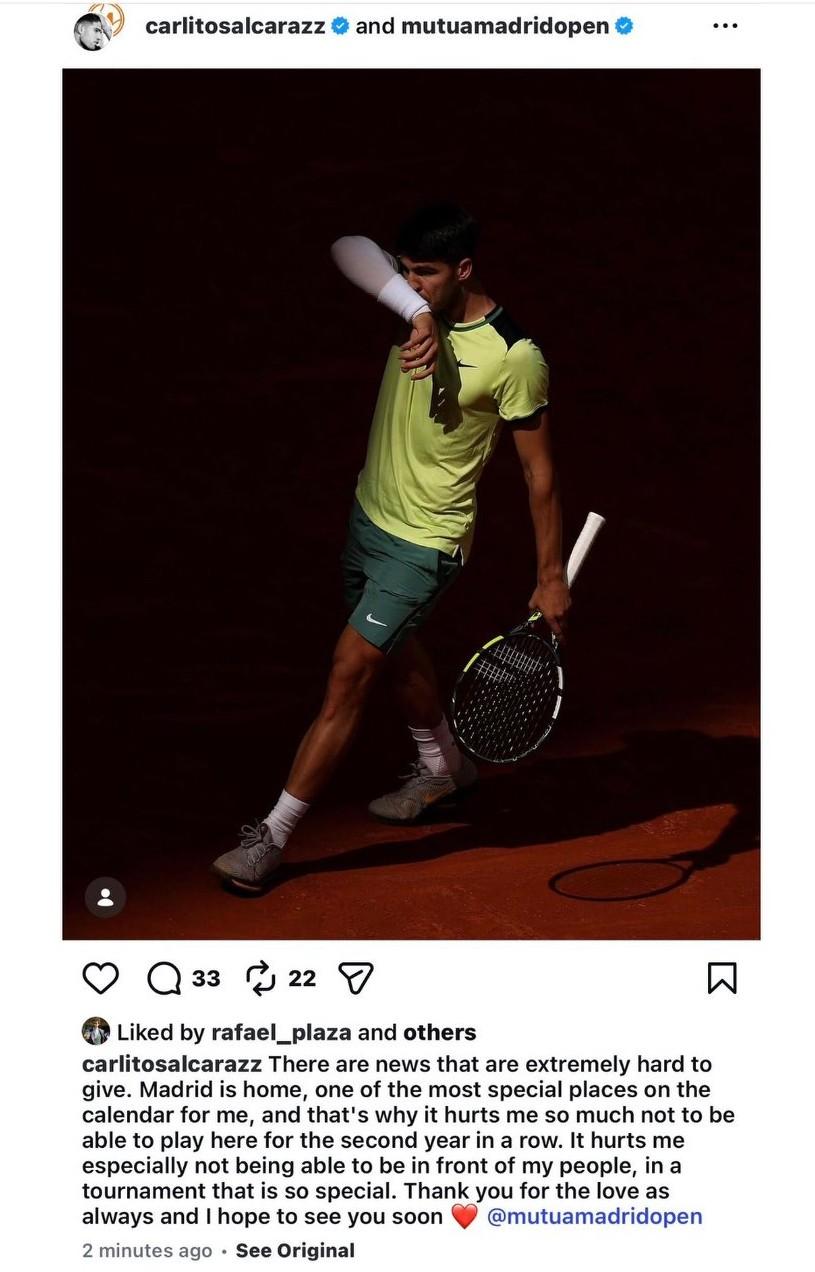815x1272 pixels.
Task: Save post with the bookmark icon
Action: coord(722,978)
